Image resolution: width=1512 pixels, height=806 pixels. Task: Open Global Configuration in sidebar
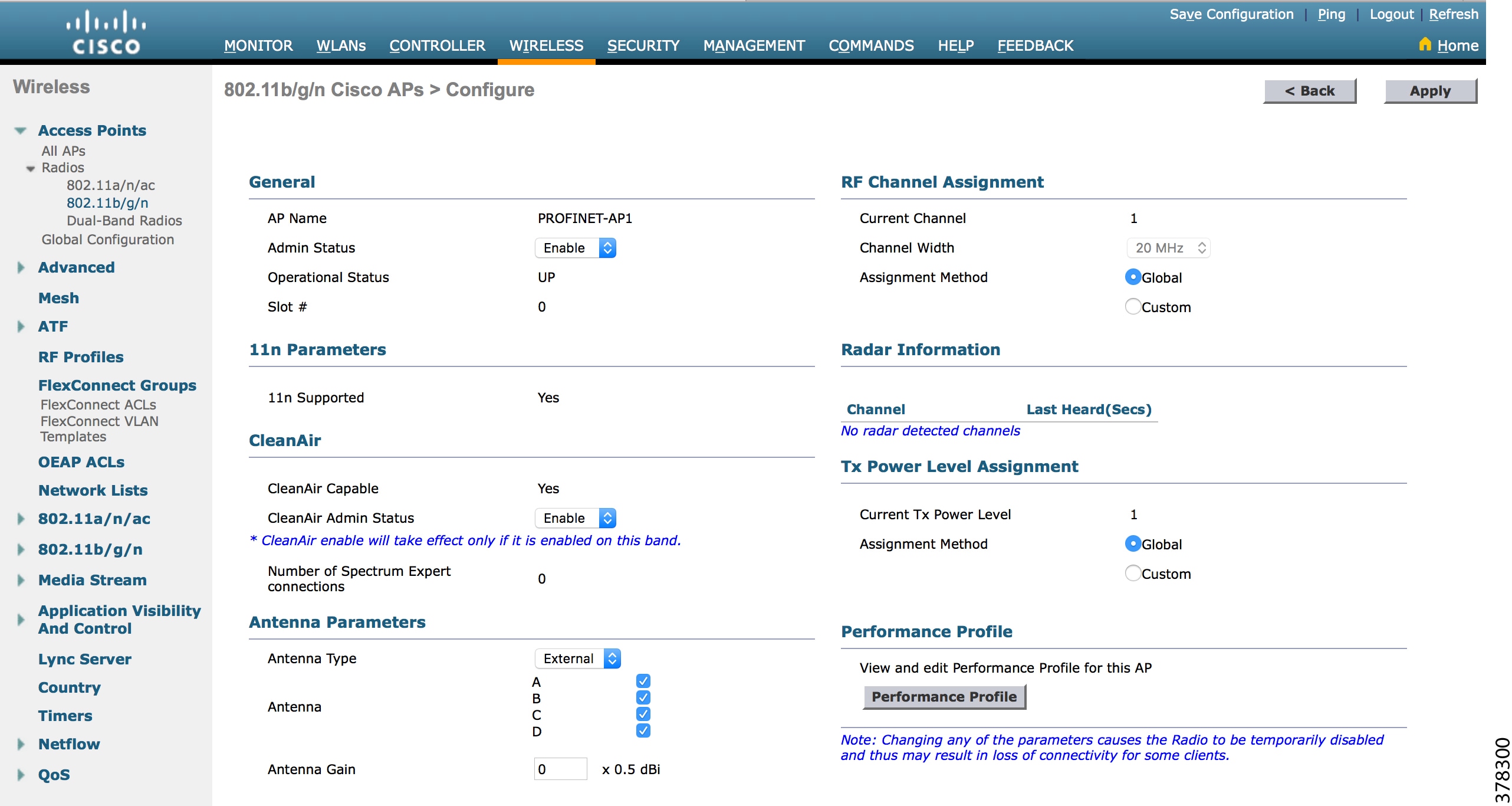coord(107,240)
